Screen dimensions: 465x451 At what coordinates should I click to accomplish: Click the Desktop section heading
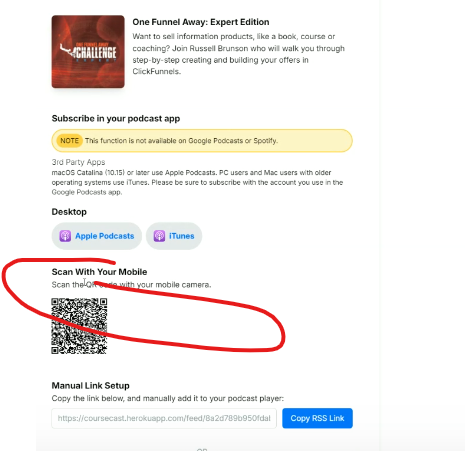click(x=69, y=212)
